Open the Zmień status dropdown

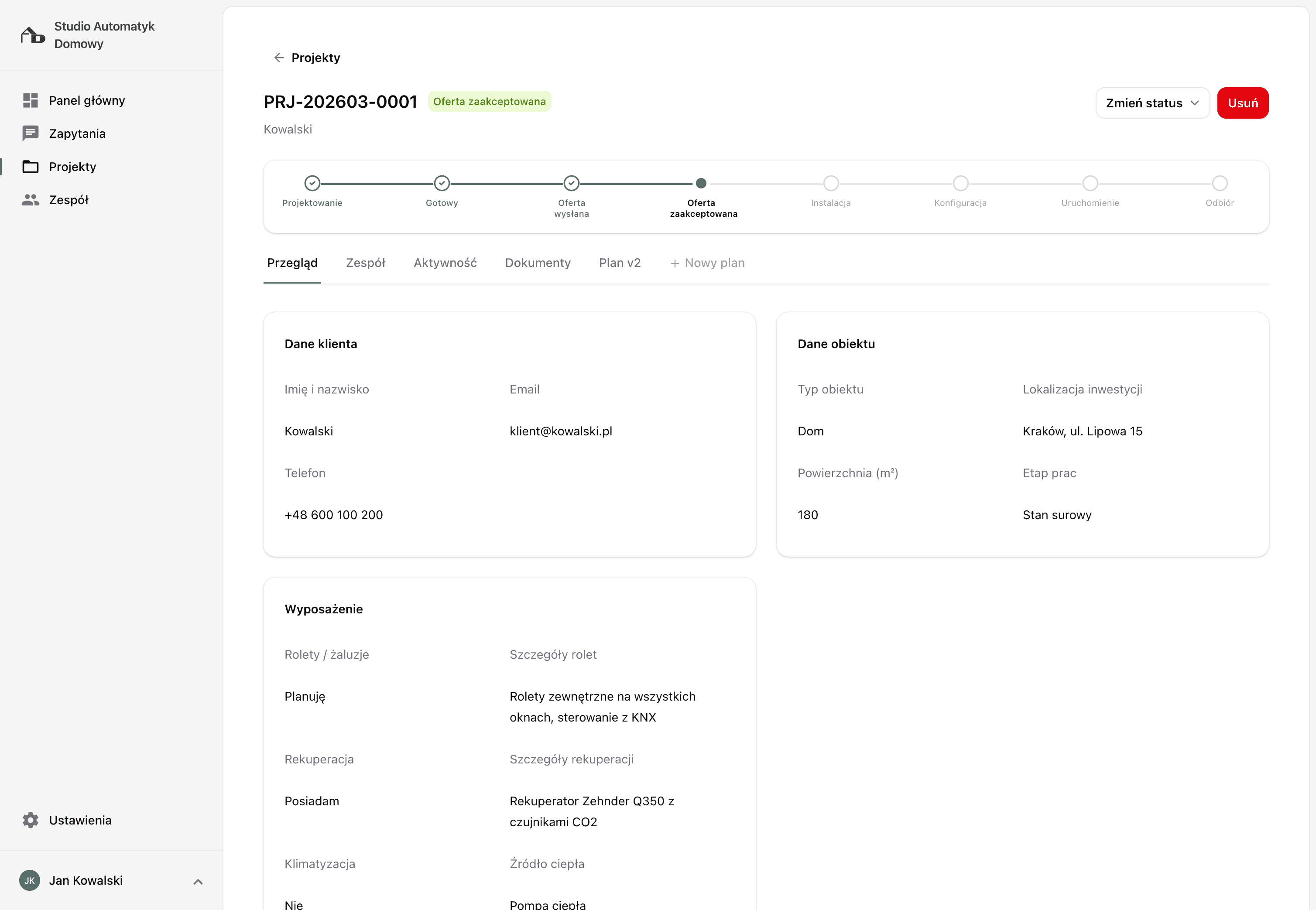pyautogui.click(x=1152, y=103)
